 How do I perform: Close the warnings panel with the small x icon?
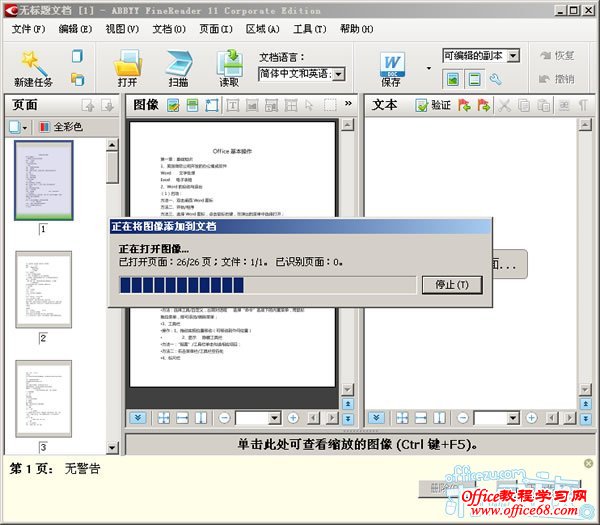(589, 464)
